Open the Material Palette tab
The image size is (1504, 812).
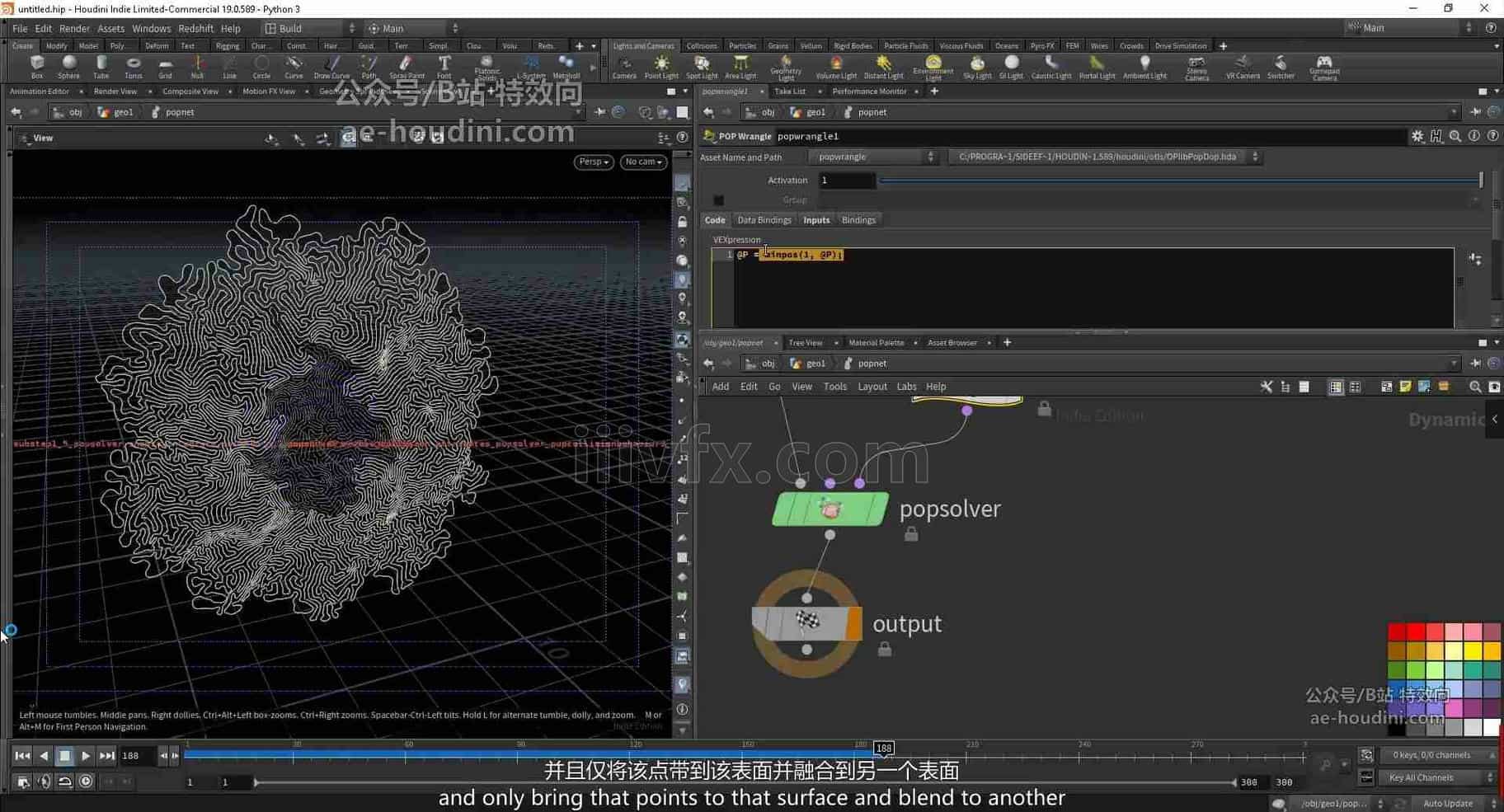876,343
